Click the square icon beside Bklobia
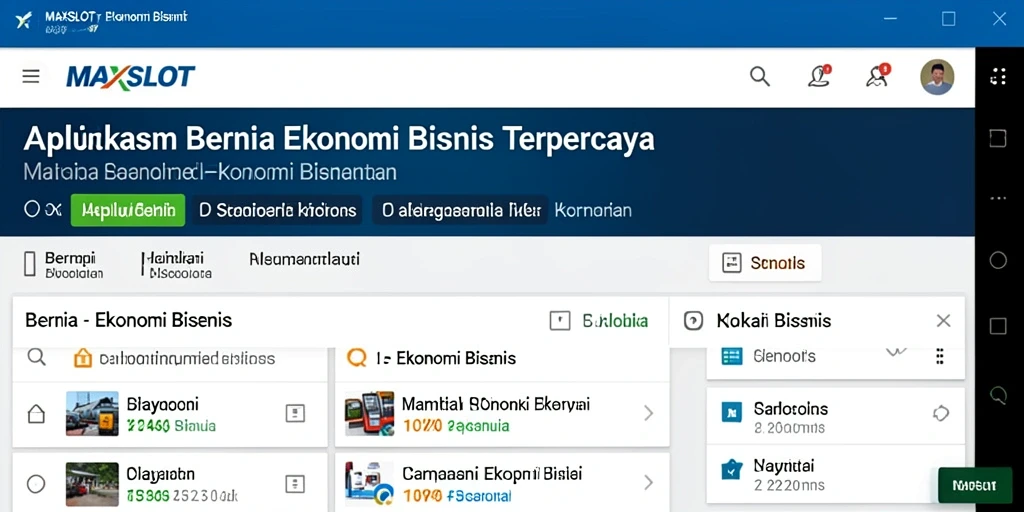The image size is (1024, 512). click(560, 321)
